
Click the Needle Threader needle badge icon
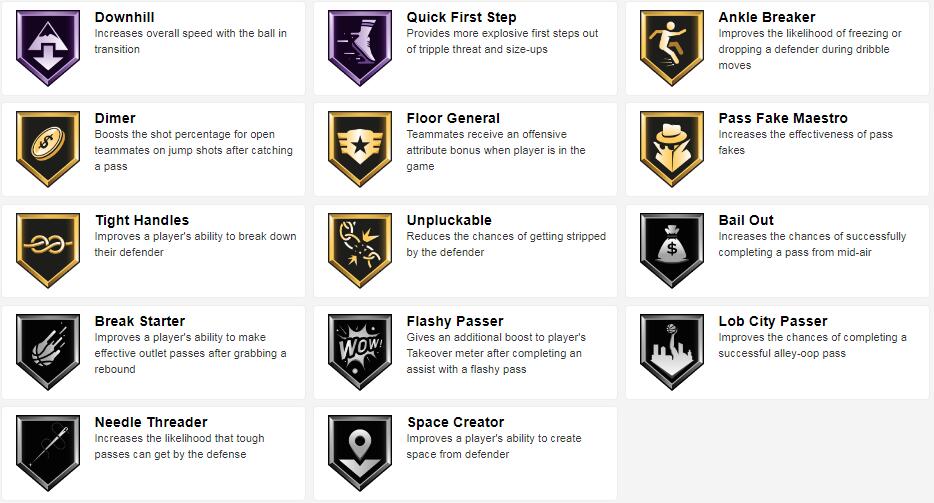point(48,453)
